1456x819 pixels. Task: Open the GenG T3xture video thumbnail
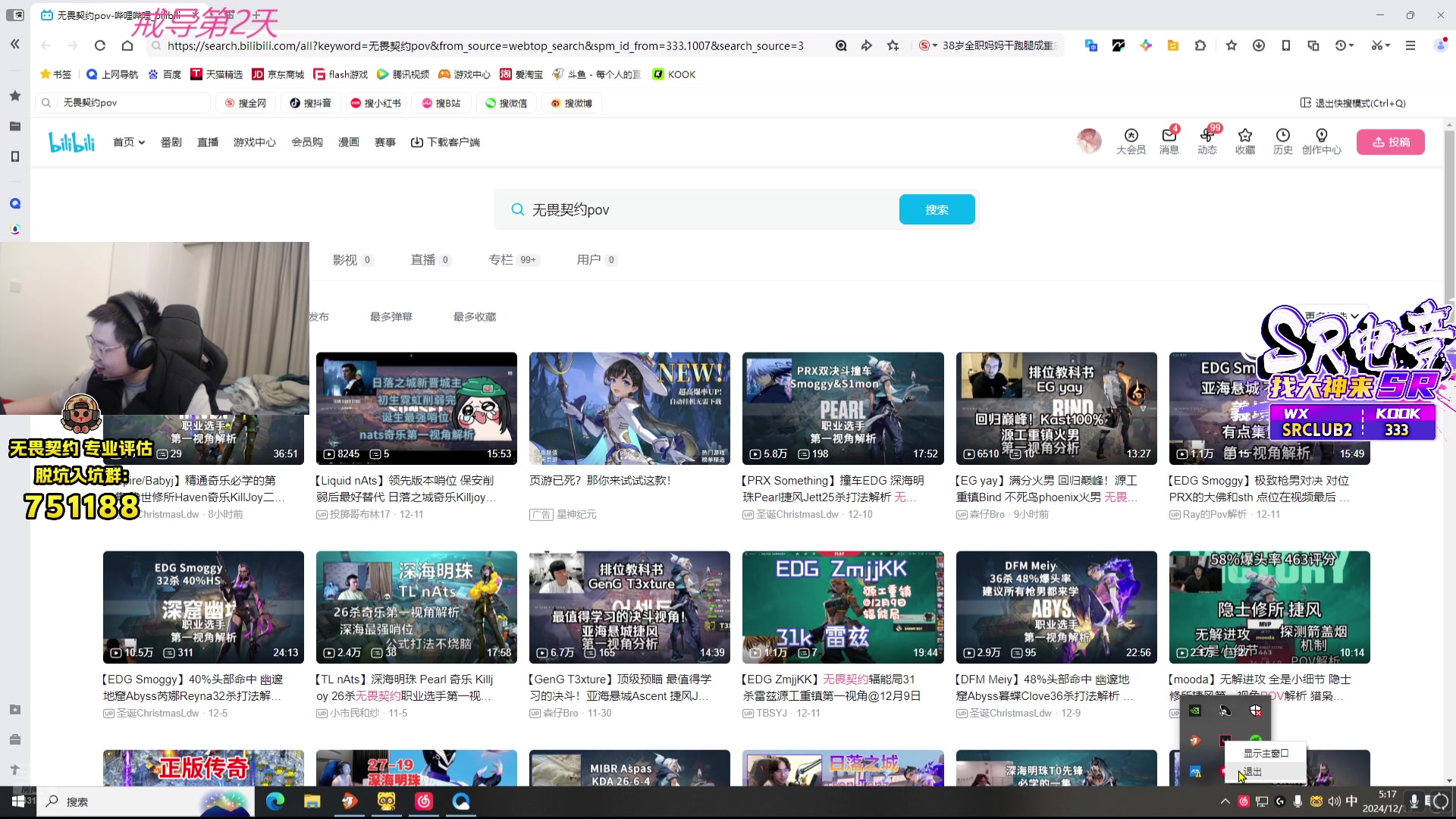(629, 607)
